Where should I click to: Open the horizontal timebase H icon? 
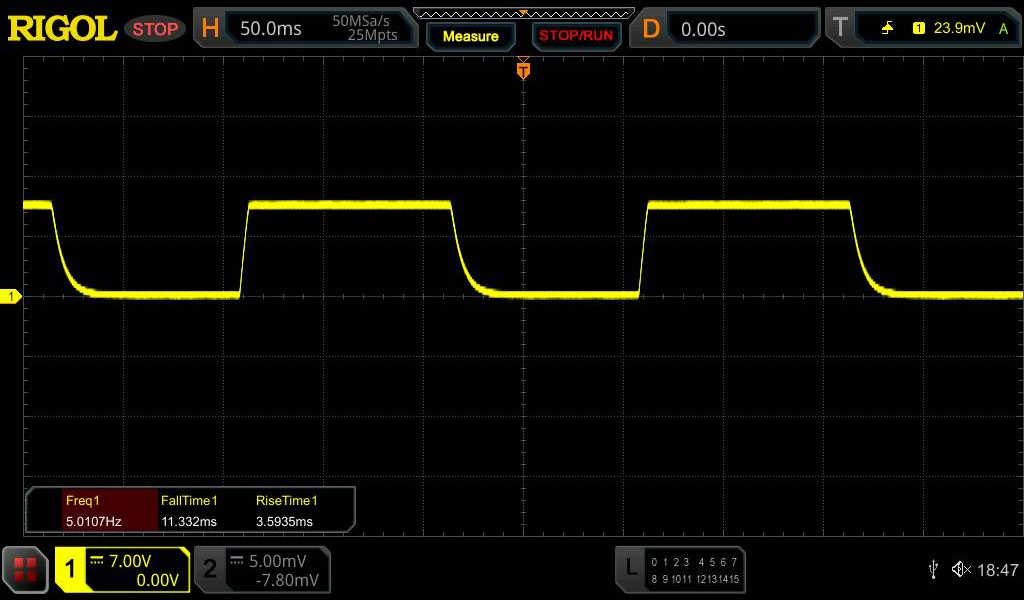tap(210, 29)
